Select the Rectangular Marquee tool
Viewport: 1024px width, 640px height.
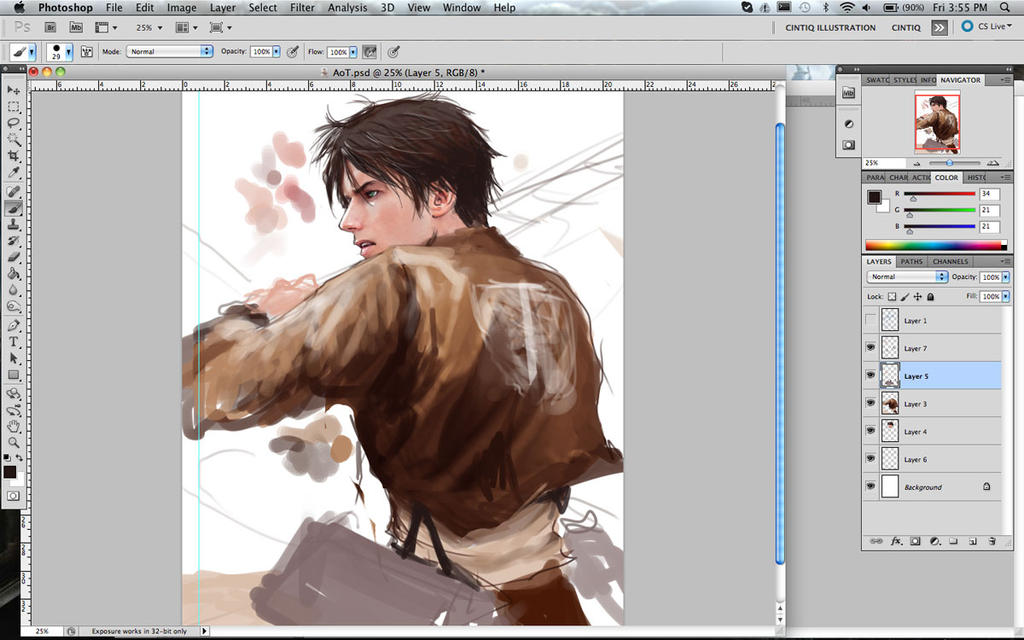[13, 106]
